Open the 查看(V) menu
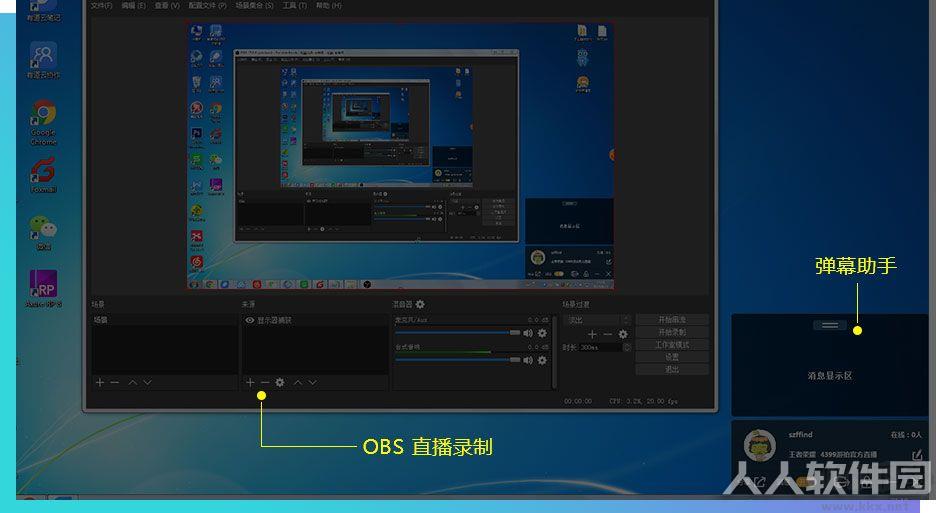This screenshot has height=513, width=936. coord(167,5)
